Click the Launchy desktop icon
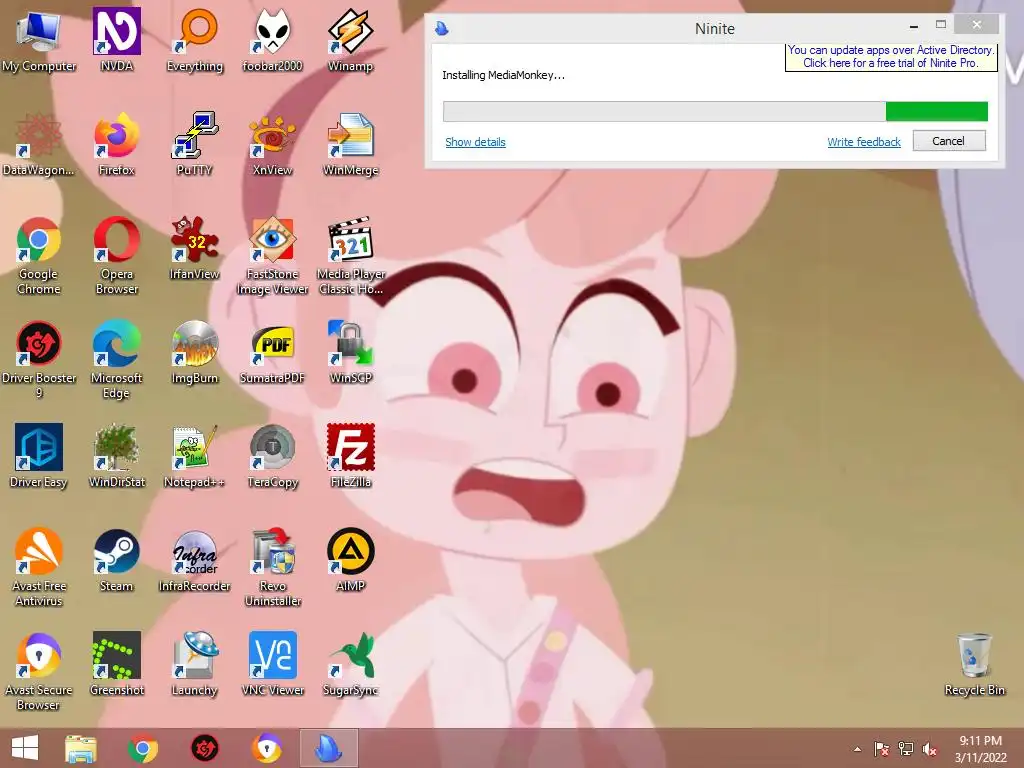The height and width of the screenshot is (768, 1024). pyautogui.click(x=195, y=664)
